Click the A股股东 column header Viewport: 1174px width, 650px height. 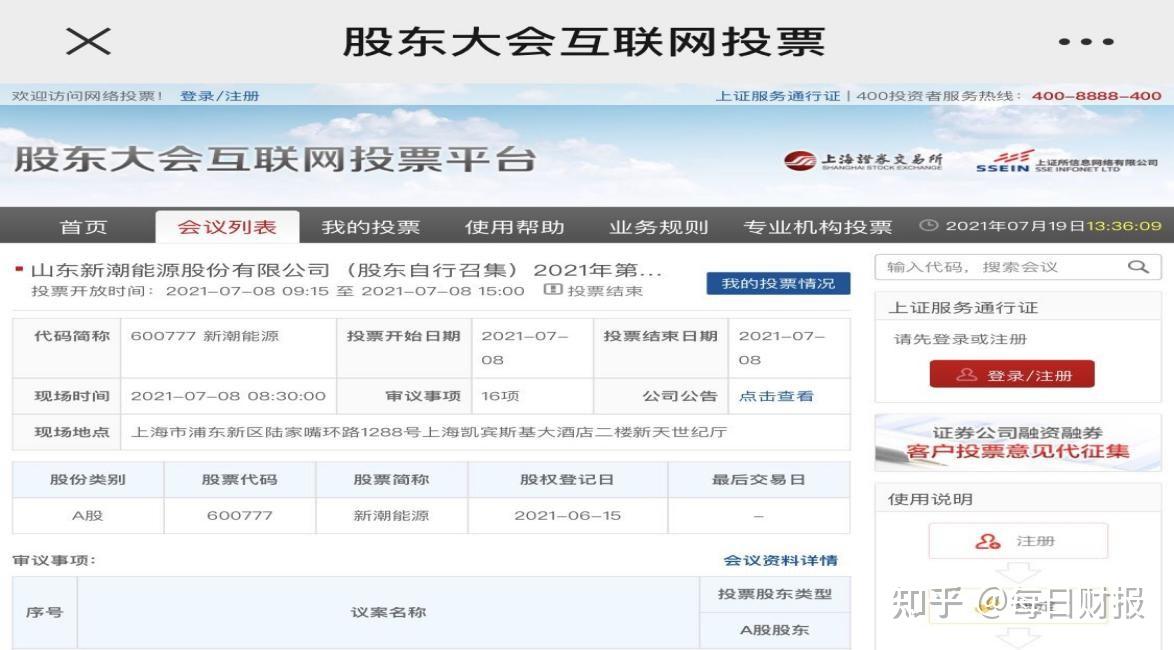(775, 630)
